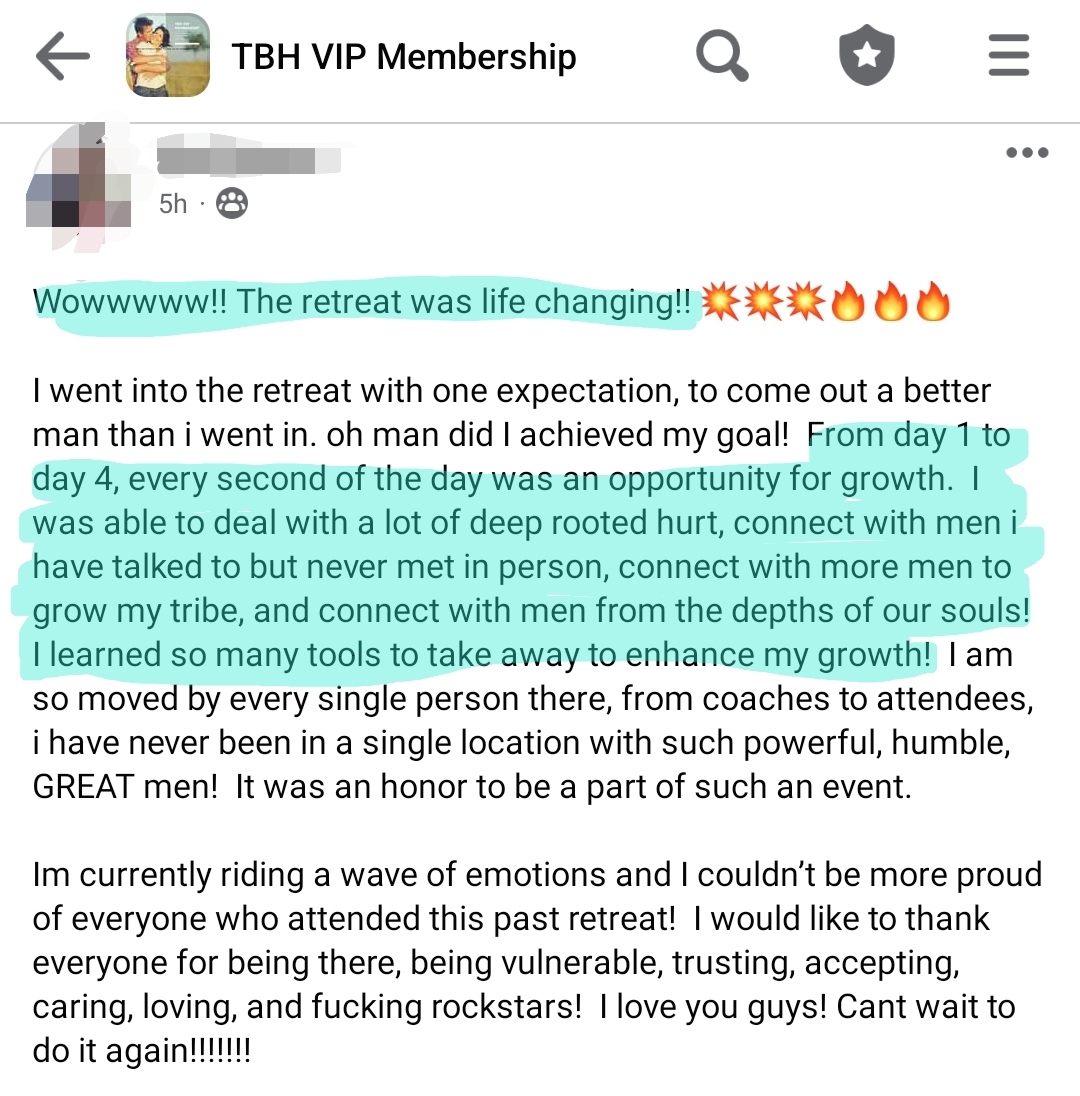The width and height of the screenshot is (1080, 1096).
Task: Open the TBH VIP Membership cover thumbnail
Action: click(168, 56)
